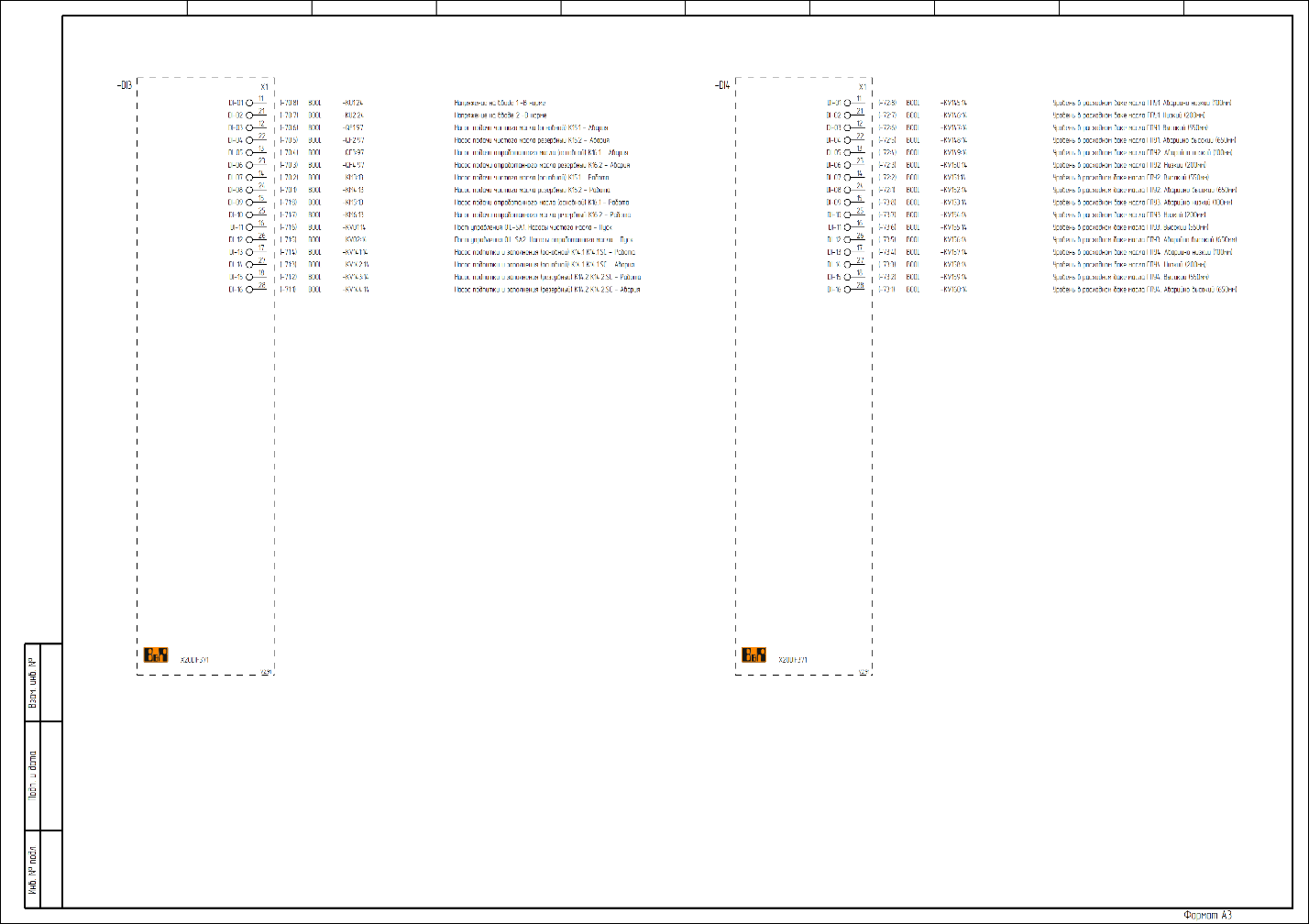Select the DI-10 channel label in module -DI3
This screenshot has width=1309, height=924.
pos(236,215)
